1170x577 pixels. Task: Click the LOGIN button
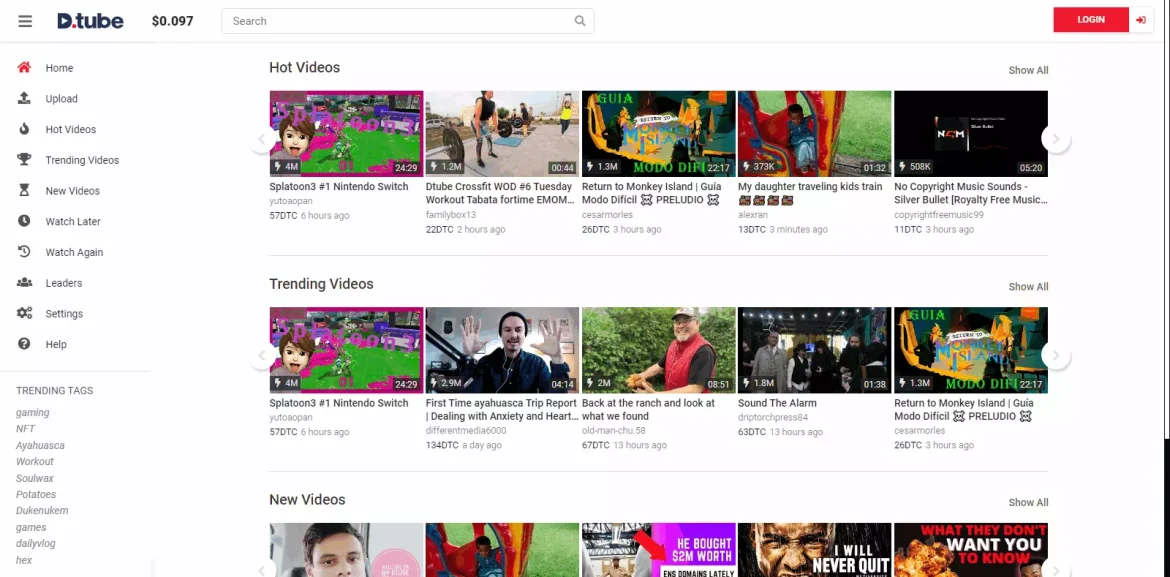[x=1091, y=20]
